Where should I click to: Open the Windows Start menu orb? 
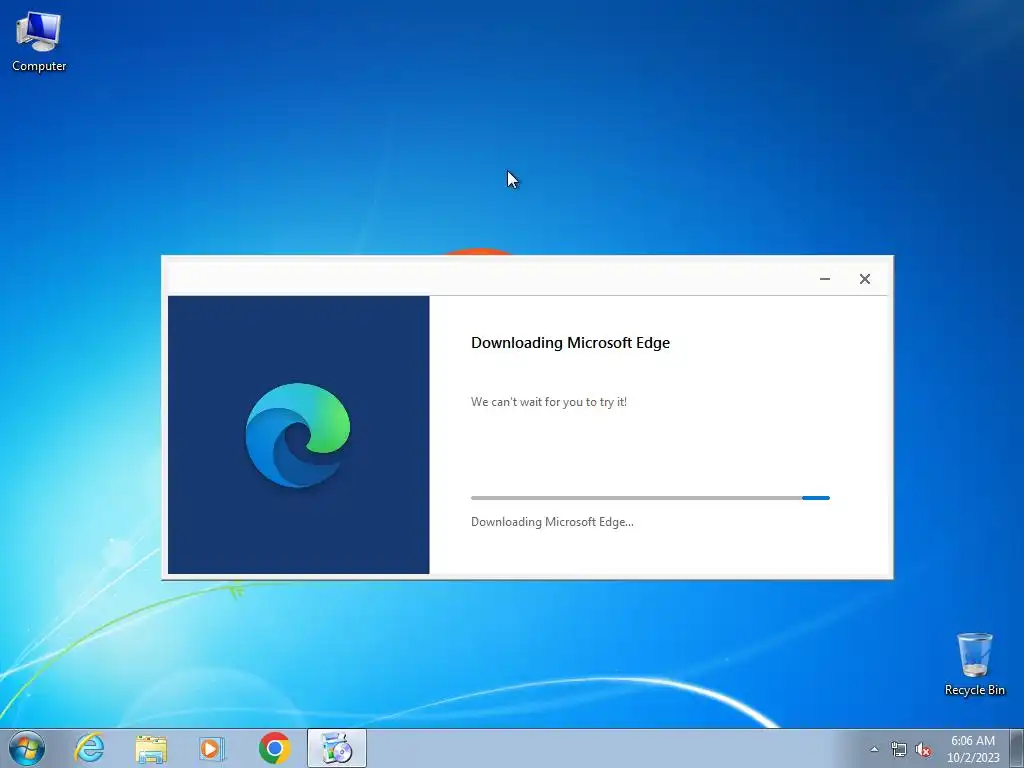tap(27, 748)
